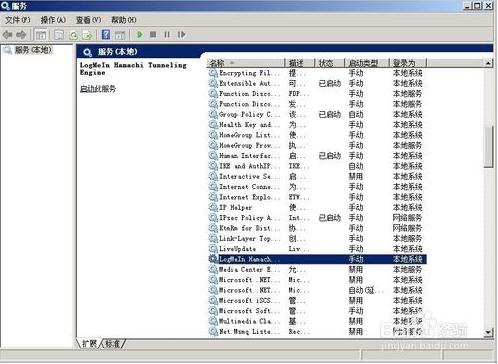
Task: Click the 启动此服务 link
Action: pos(98,89)
